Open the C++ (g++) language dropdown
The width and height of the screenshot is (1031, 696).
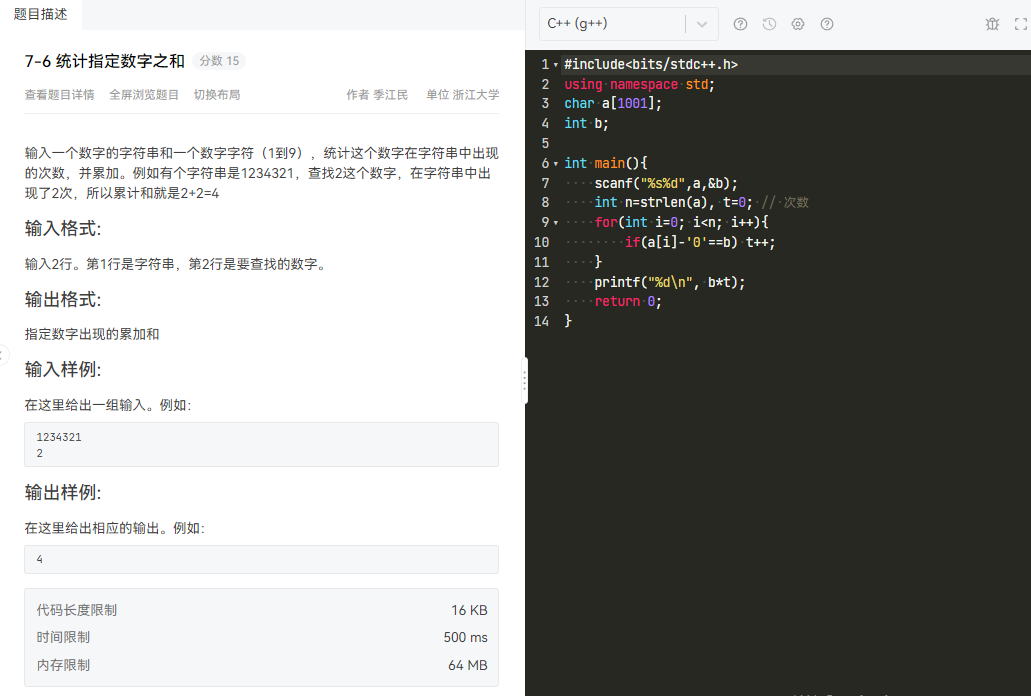point(629,24)
